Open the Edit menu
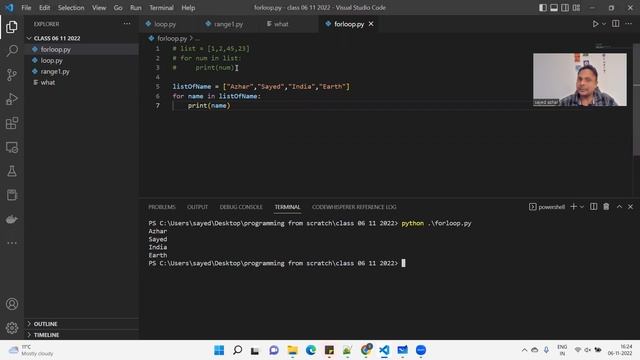 [x=44, y=8]
